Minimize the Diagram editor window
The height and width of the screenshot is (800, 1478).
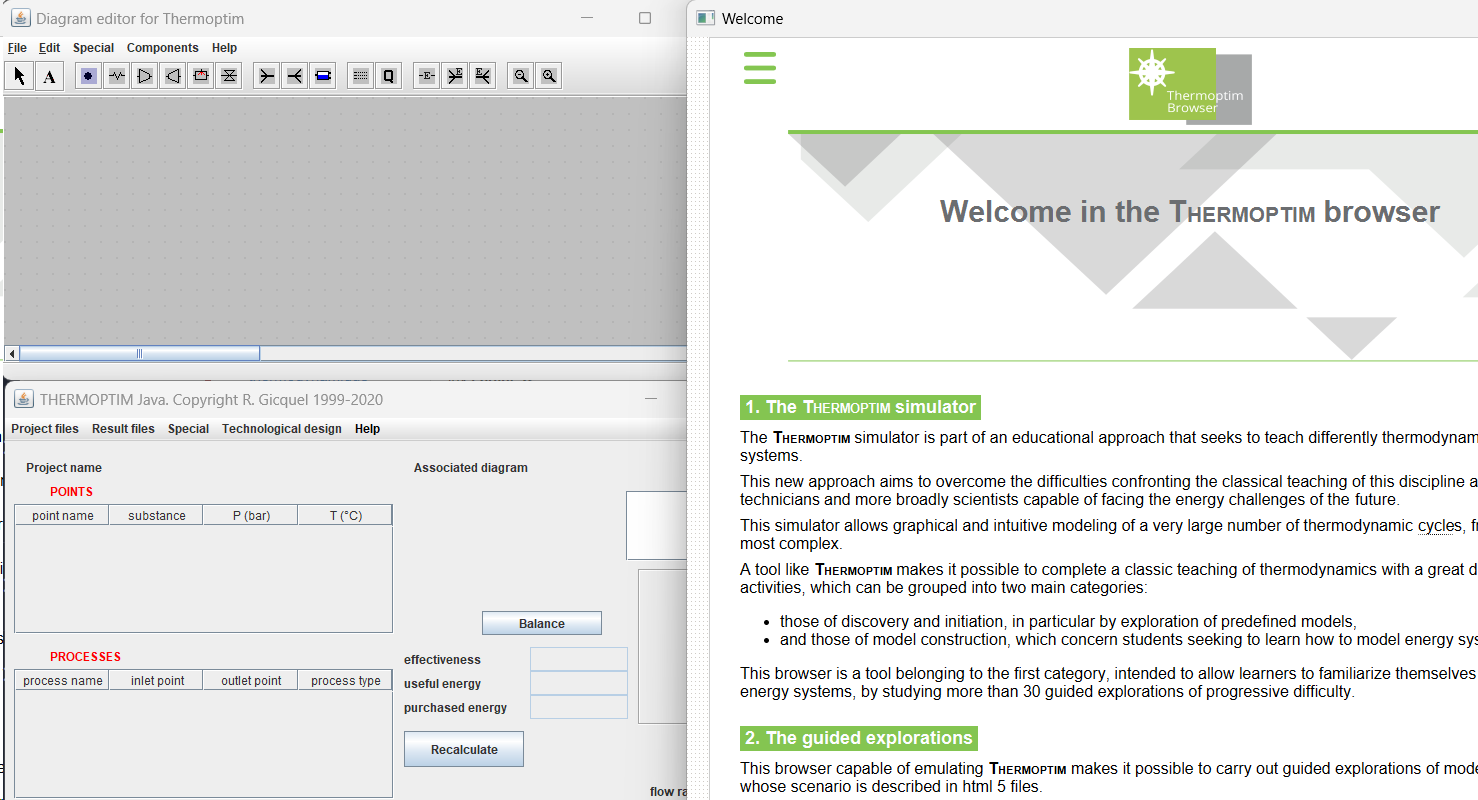588,18
